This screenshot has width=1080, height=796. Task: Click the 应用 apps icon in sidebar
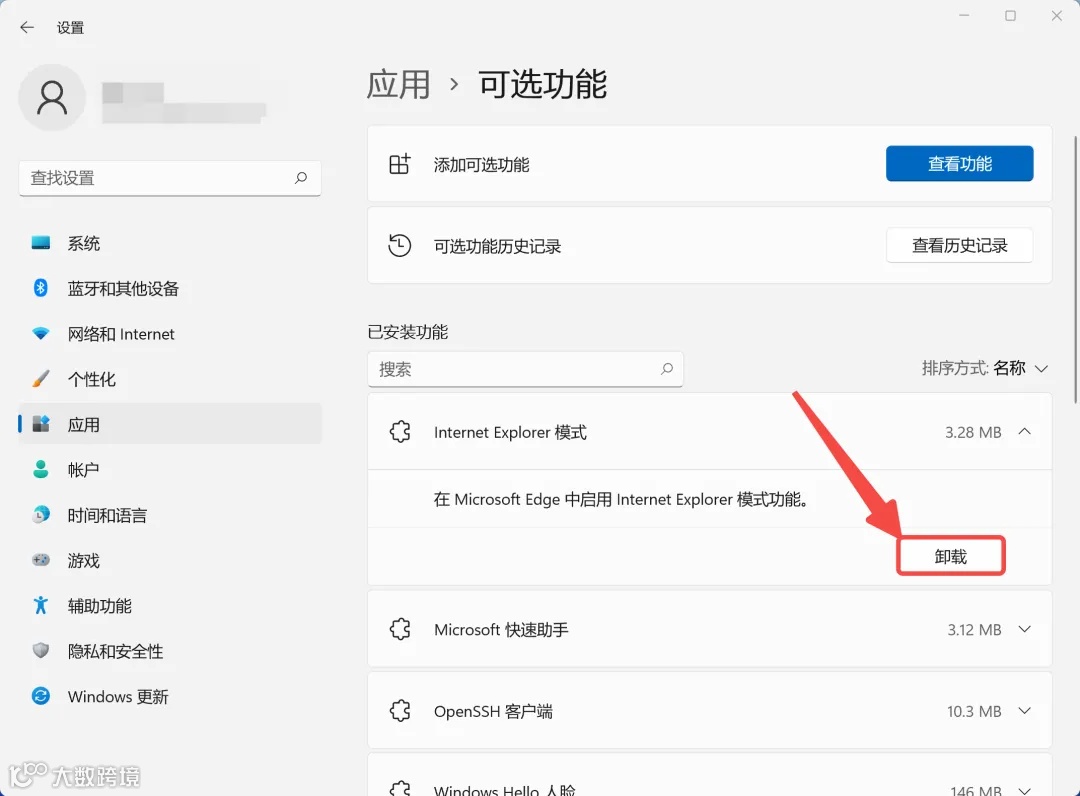[41, 424]
